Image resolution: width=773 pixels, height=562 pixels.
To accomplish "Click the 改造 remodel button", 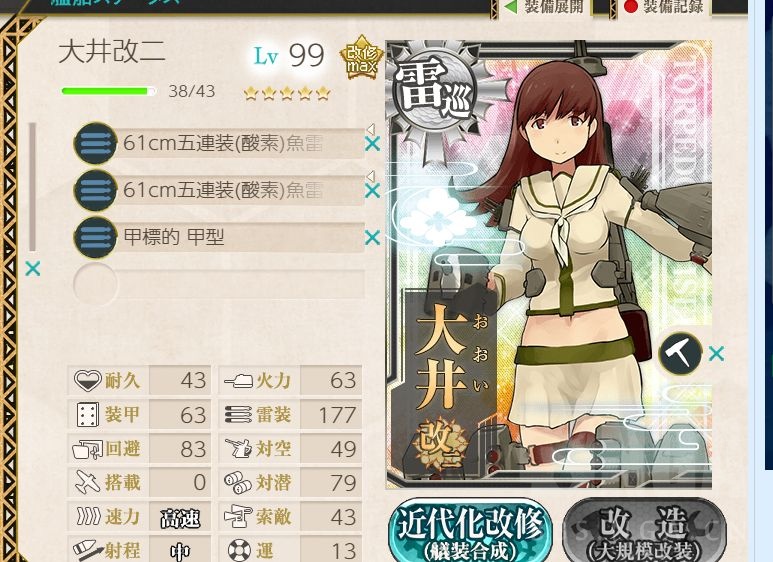I will (x=644, y=531).
